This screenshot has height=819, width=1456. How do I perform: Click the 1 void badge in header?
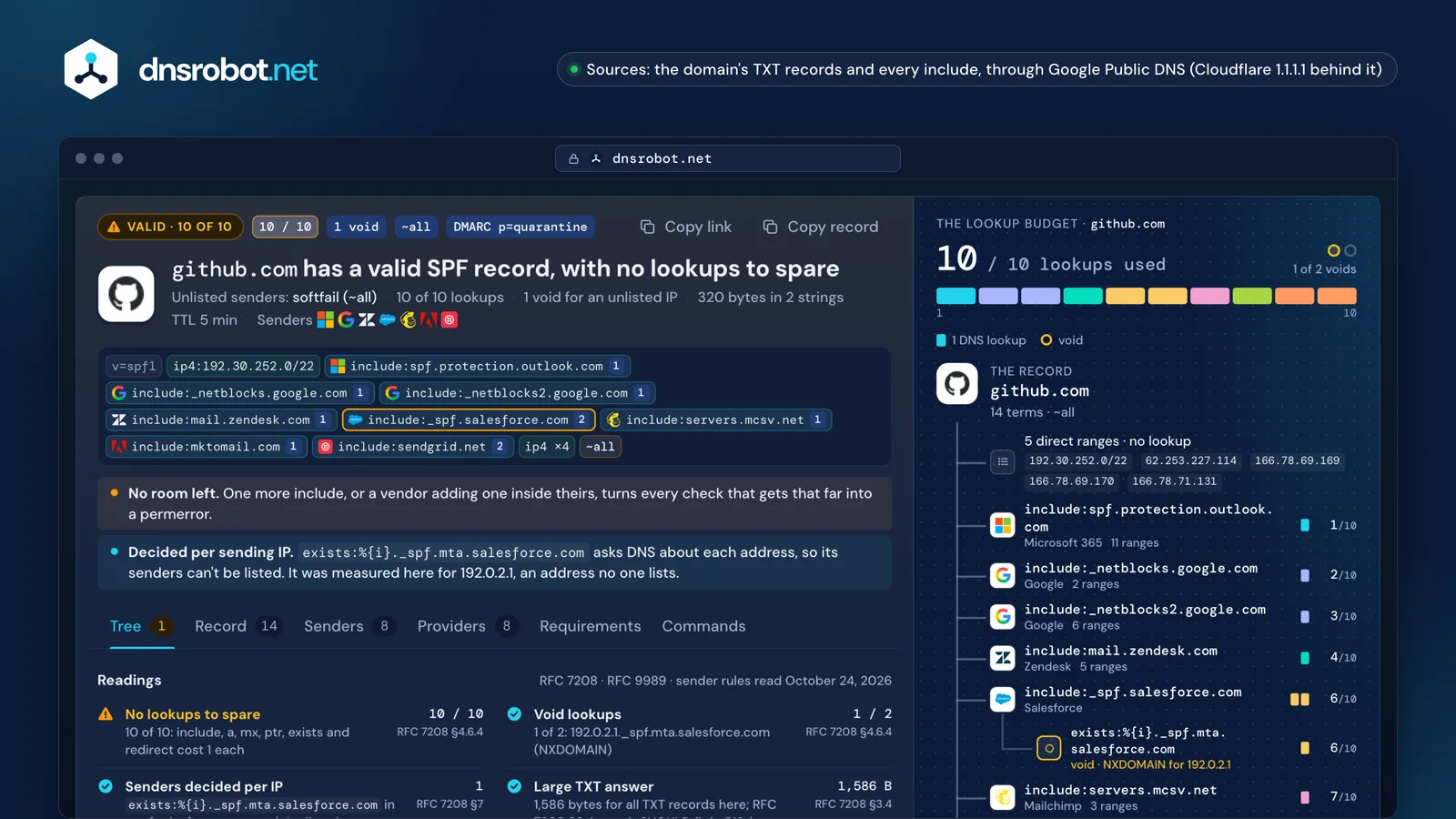(356, 227)
